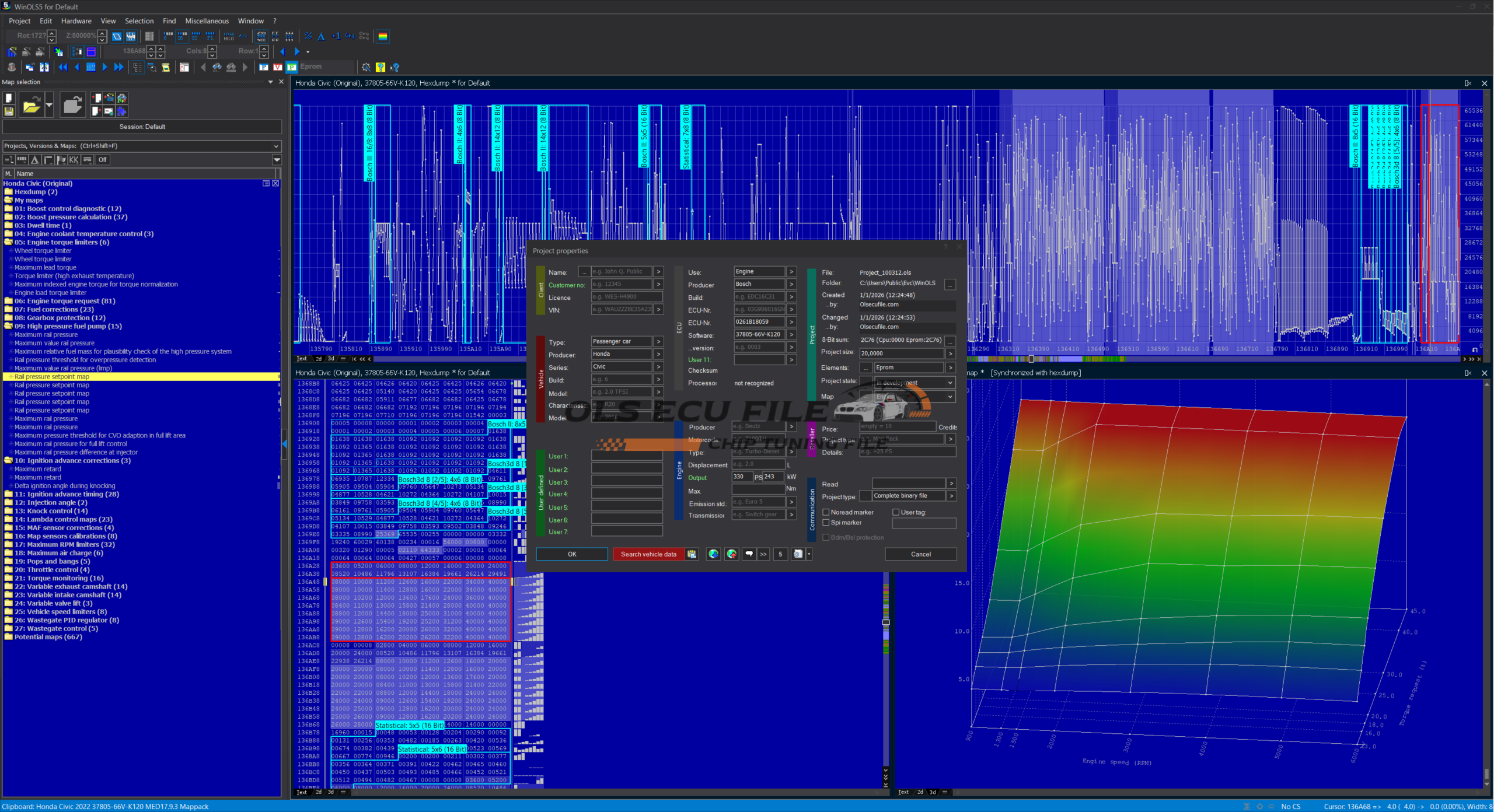Open the Hardware menu
Image resolution: width=1494 pixels, height=812 pixels.
(76, 21)
